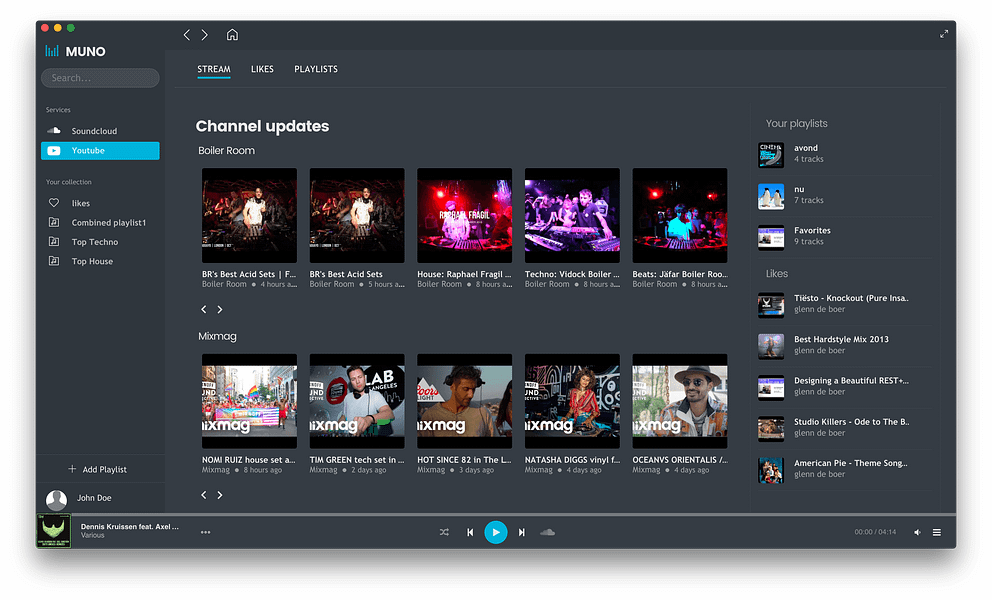The width and height of the screenshot is (992, 600).
Task: Open the Top House playlist
Action: click(x=100, y=261)
